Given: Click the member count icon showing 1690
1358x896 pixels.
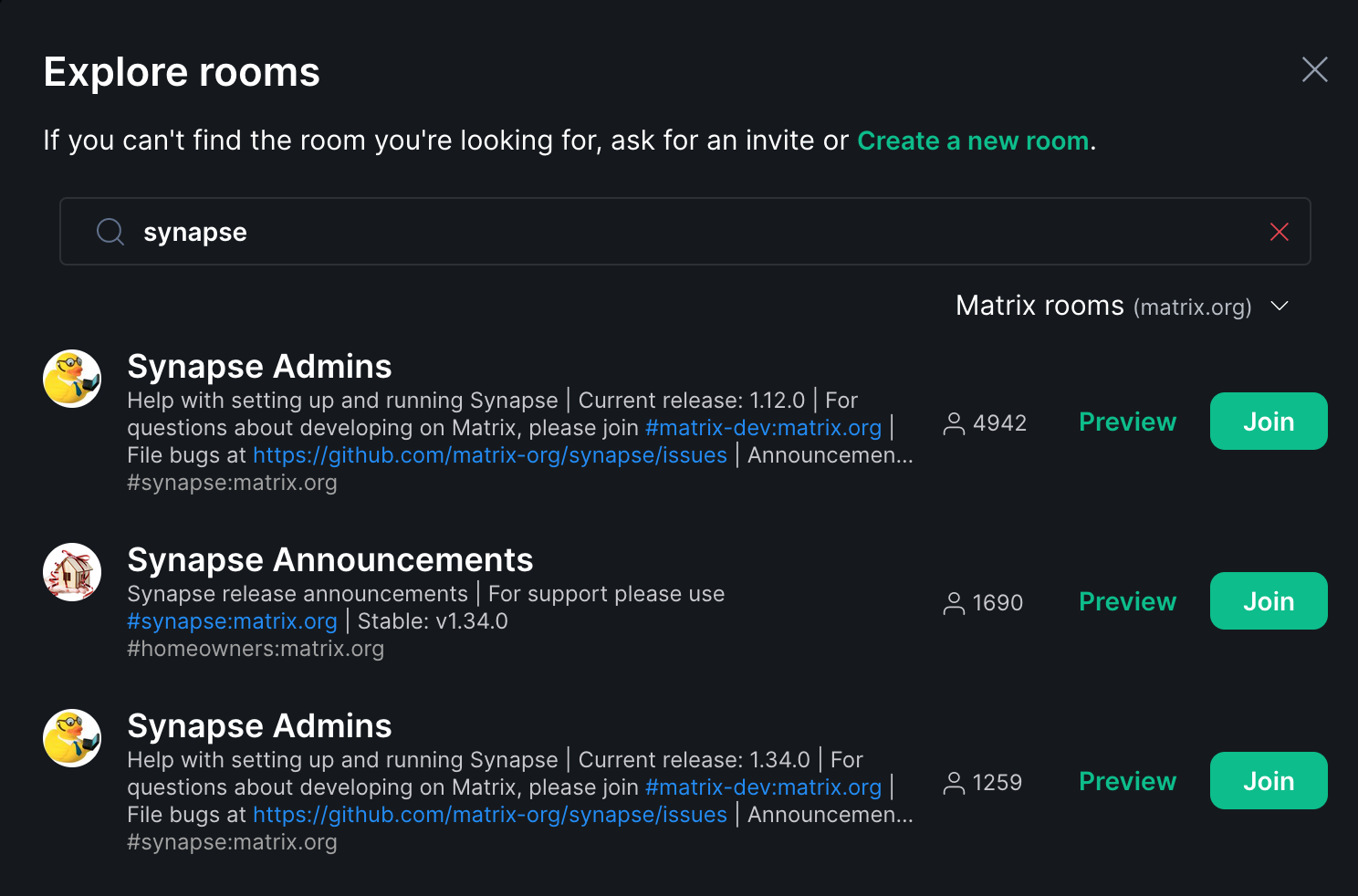Looking at the screenshot, I should pos(954,603).
